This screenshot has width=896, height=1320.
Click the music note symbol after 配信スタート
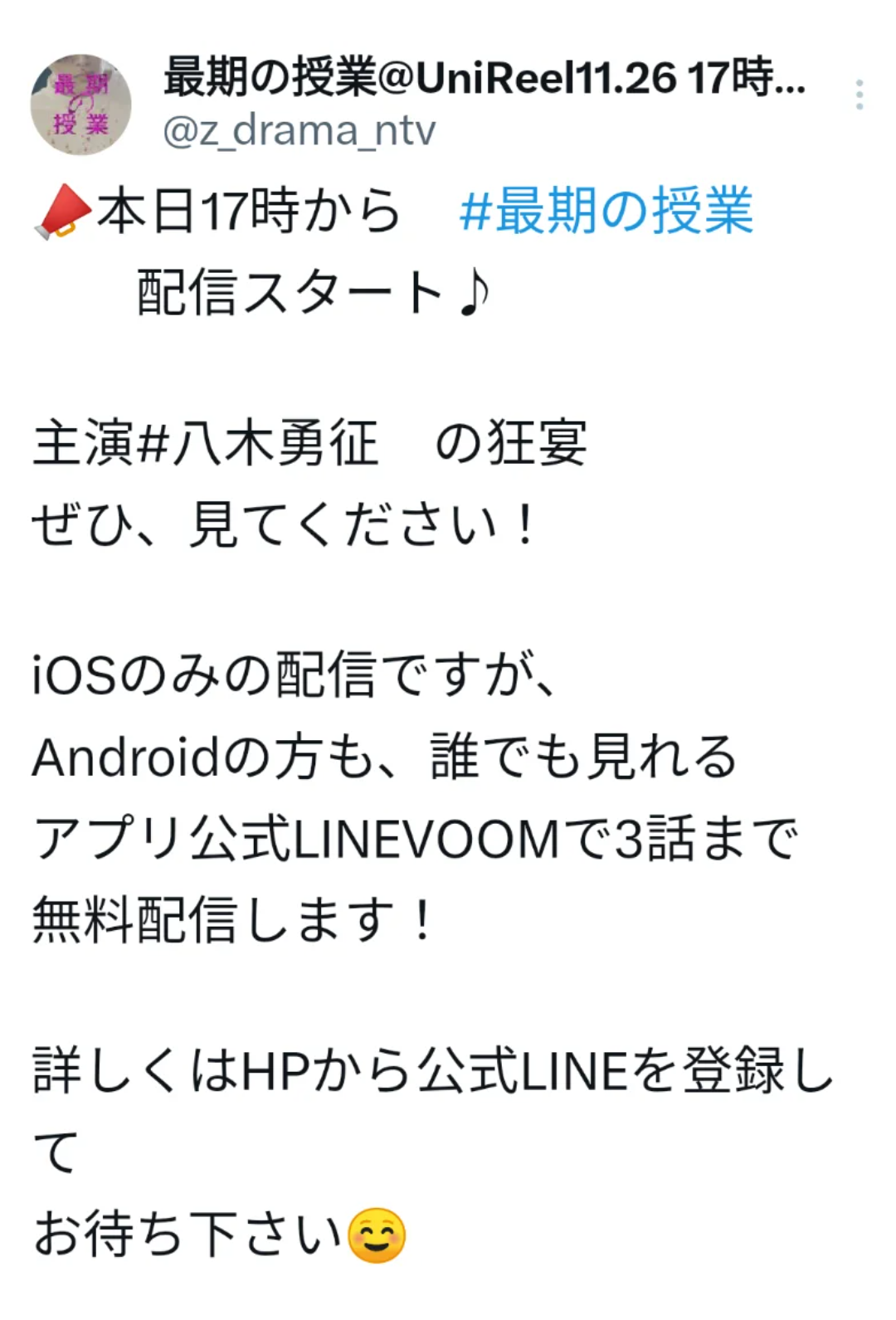click(474, 293)
